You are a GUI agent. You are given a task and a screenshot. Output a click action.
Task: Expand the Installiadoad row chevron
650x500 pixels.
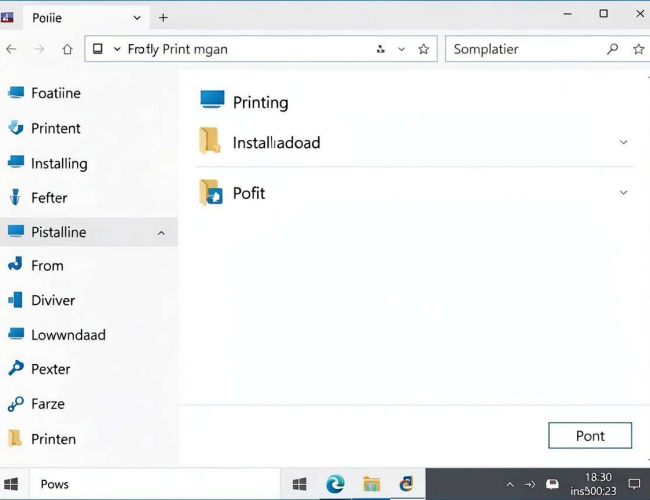click(x=623, y=142)
